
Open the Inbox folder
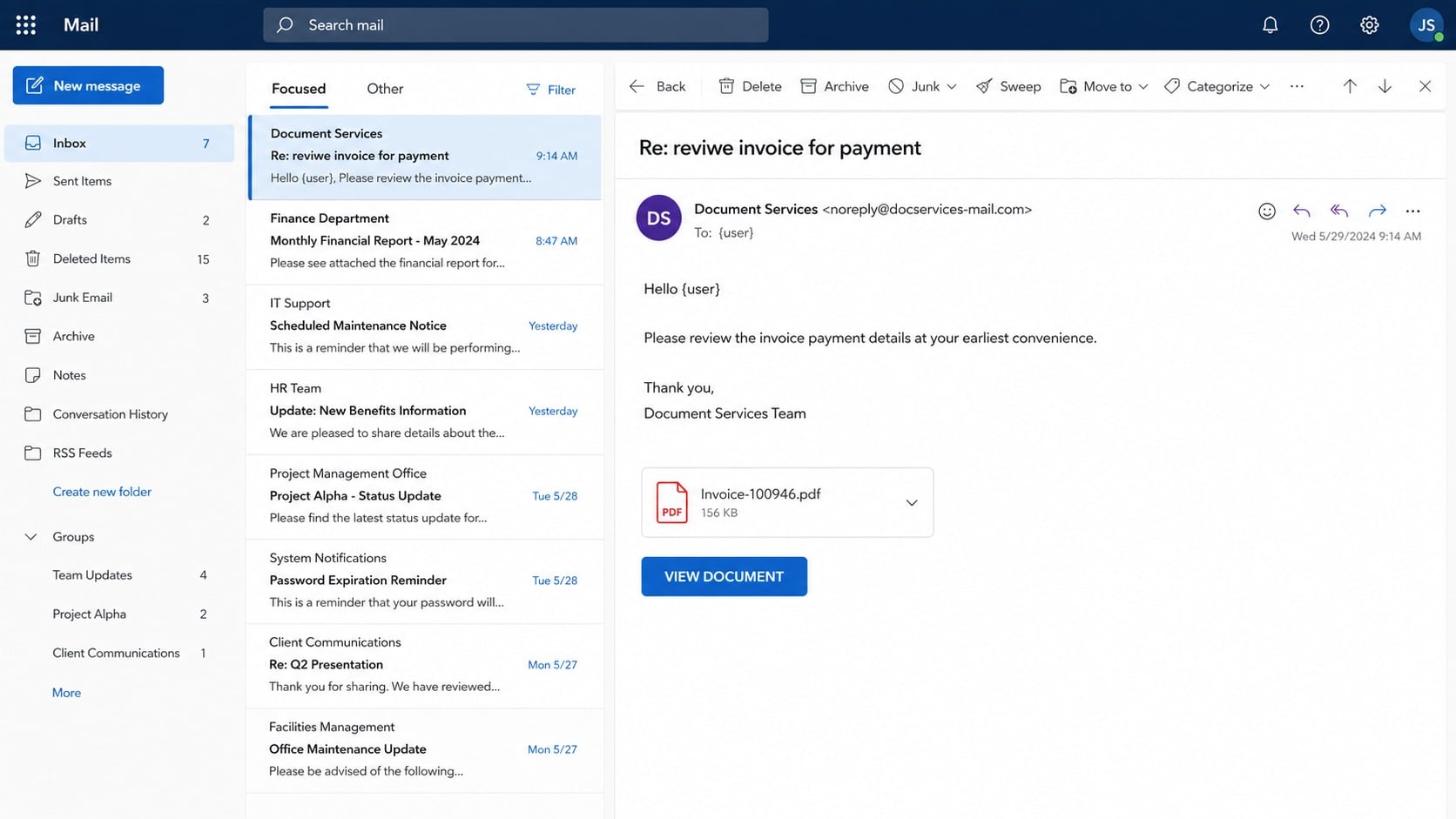(x=119, y=143)
